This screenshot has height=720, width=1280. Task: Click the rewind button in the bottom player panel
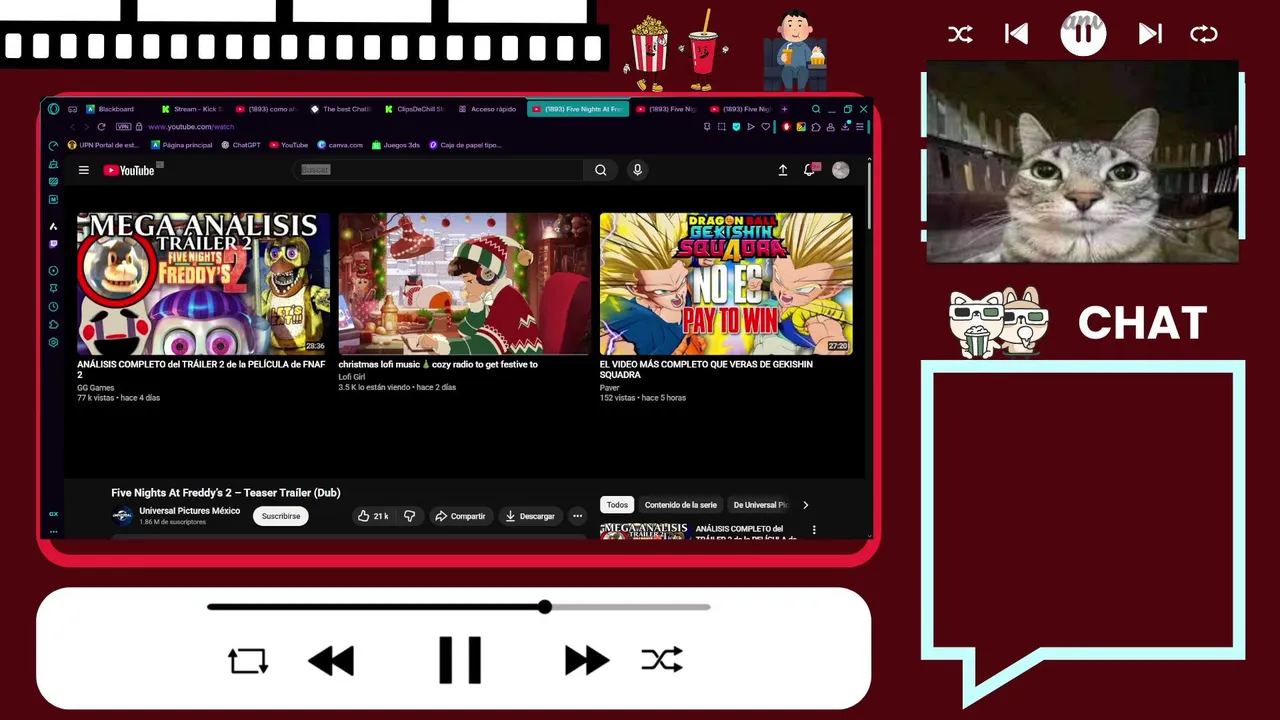click(x=331, y=660)
